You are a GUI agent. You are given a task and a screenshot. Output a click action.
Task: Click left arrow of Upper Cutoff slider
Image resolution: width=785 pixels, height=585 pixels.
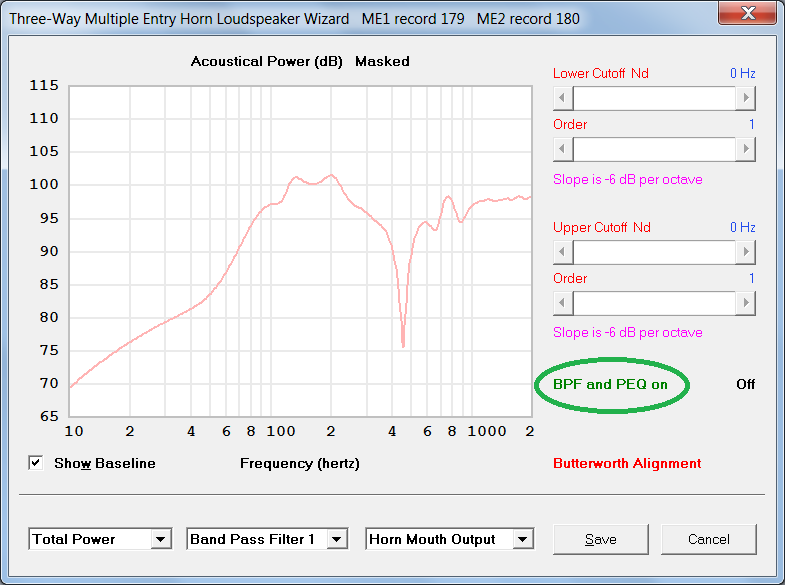coord(563,252)
